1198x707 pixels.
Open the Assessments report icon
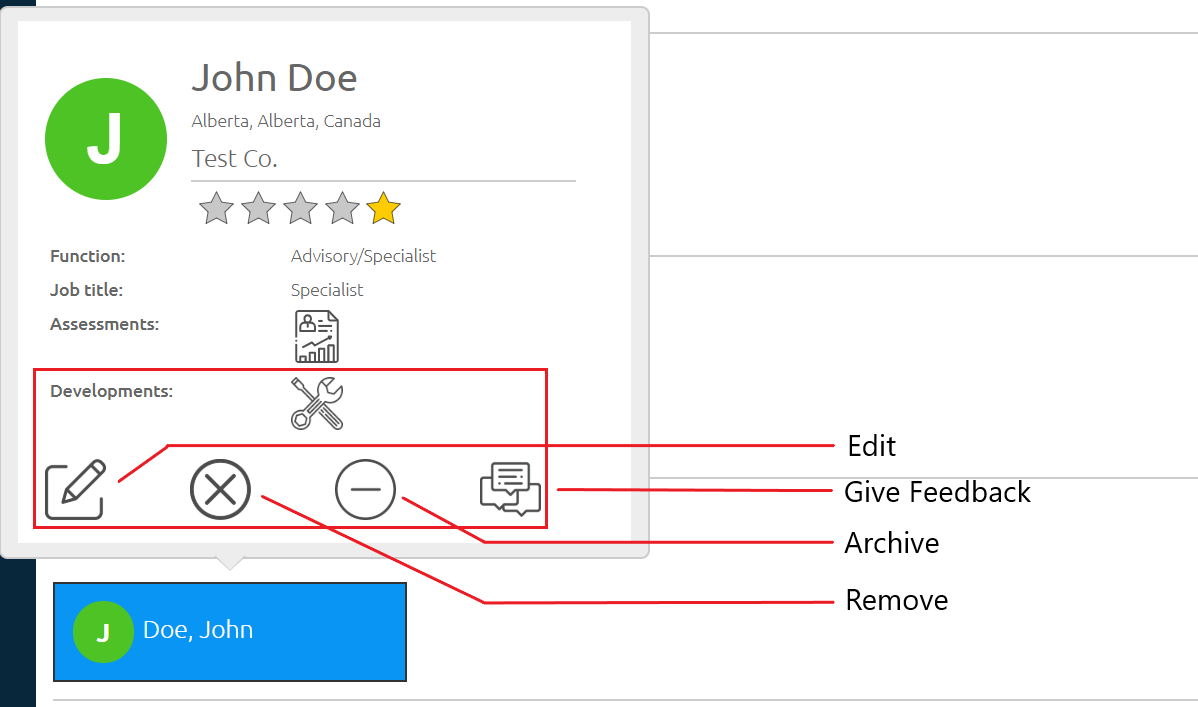pos(317,336)
